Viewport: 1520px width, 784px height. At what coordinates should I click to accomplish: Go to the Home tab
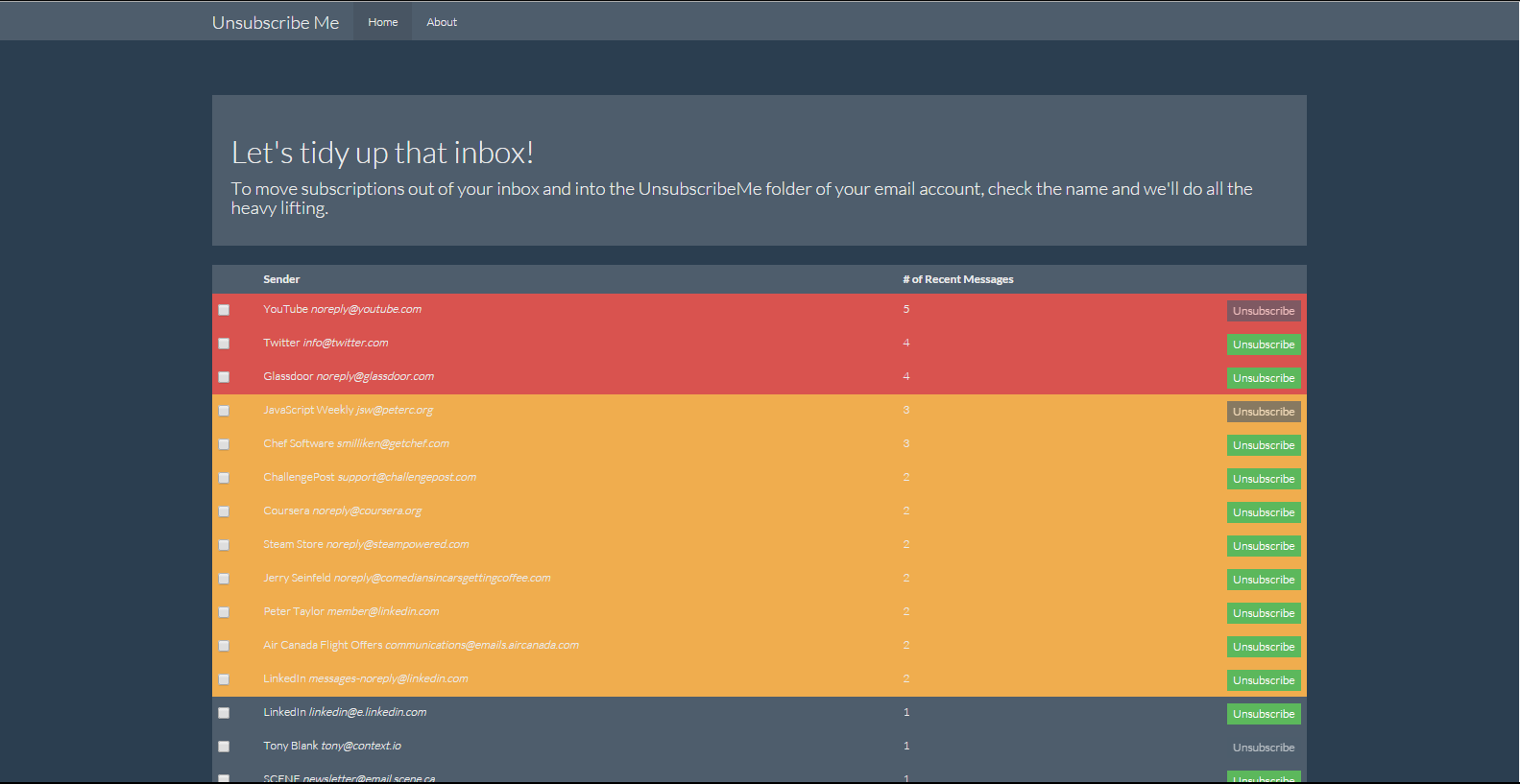tap(383, 22)
